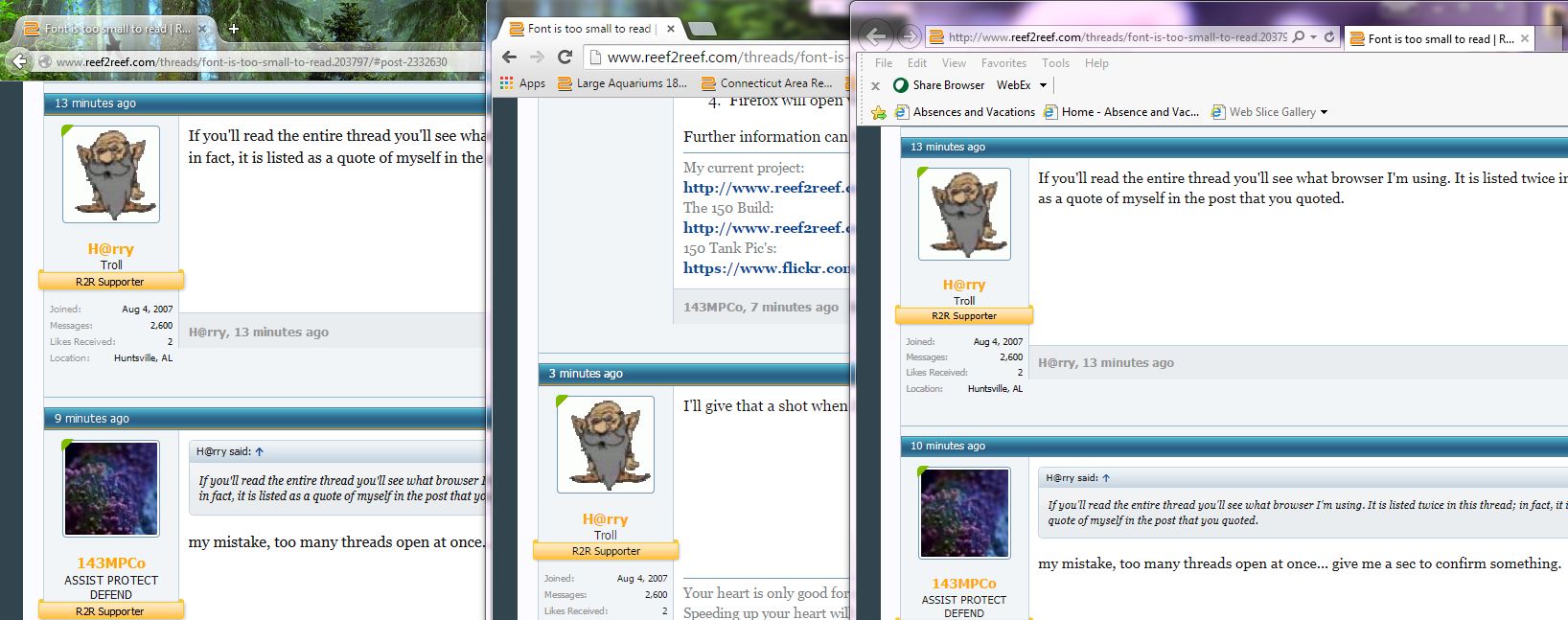Screen dimensions: 1568x620
Task: Open the Apps shortcut in Chrome bookmarks bar
Action: click(523, 83)
